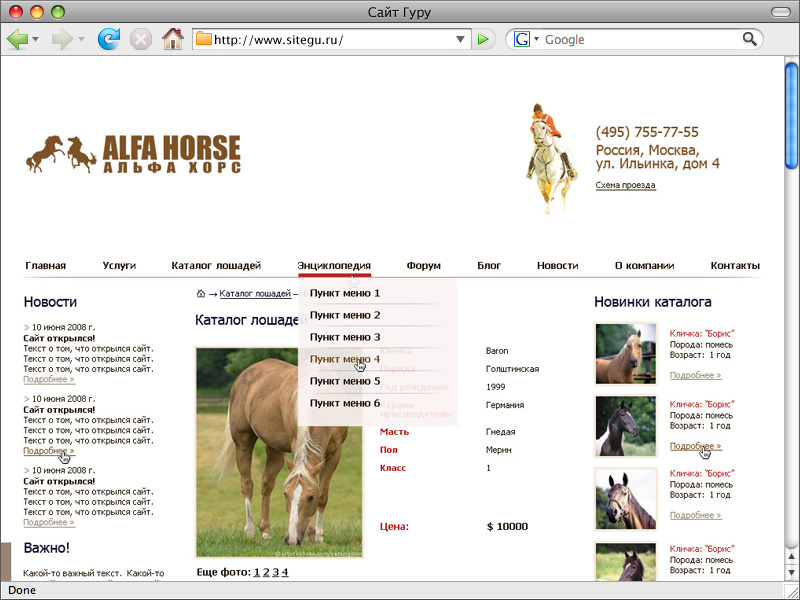Select Пункт меню 1 in the dropdown
This screenshot has width=800, height=600.
pos(345,293)
